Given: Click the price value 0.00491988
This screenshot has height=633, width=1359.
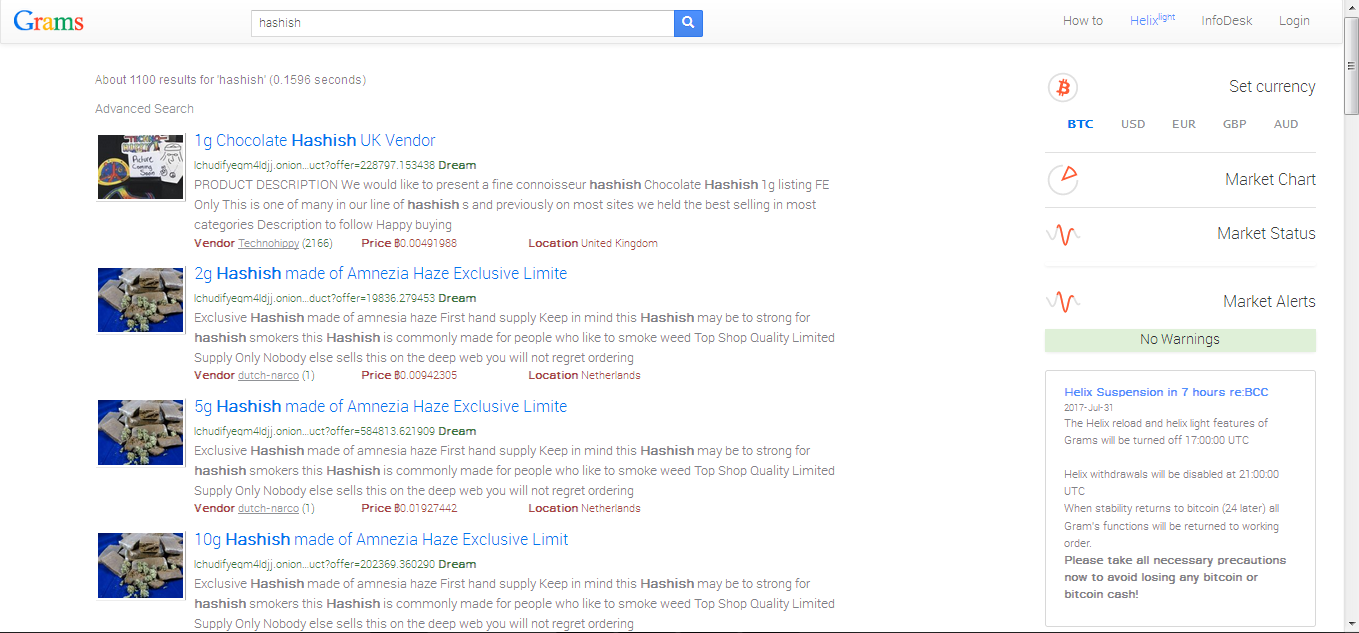Looking at the screenshot, I should pyautogui.click(x=426, y=243).
